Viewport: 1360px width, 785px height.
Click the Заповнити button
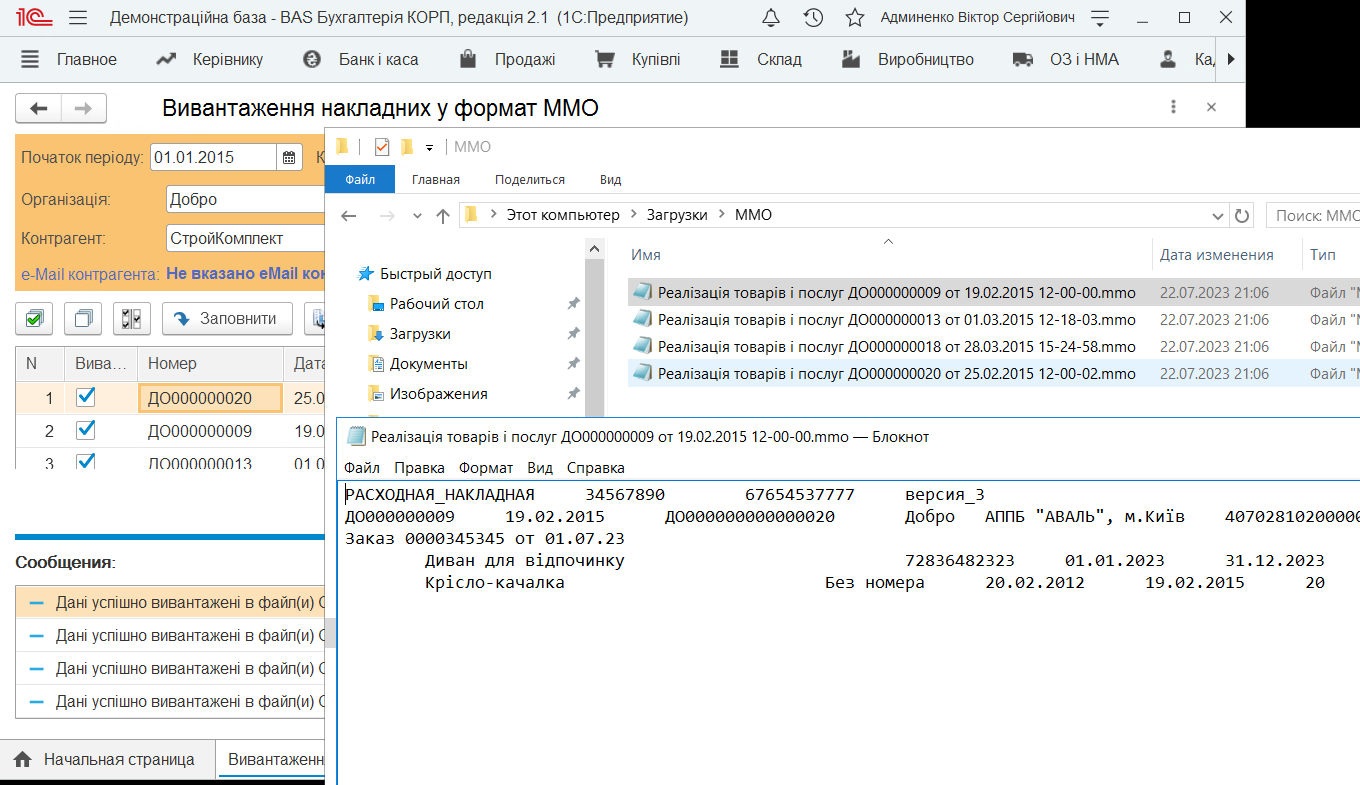(x=227, y=319)
